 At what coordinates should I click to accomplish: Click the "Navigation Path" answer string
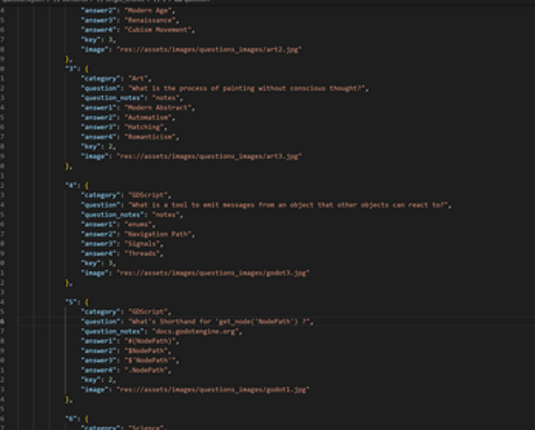pyautogui.click(x=158, y=234)
